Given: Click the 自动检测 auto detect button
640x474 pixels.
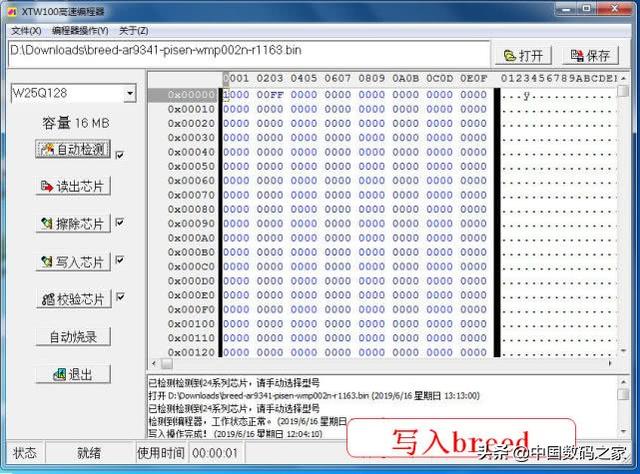Looking at the screenshot, I should 73,149.
